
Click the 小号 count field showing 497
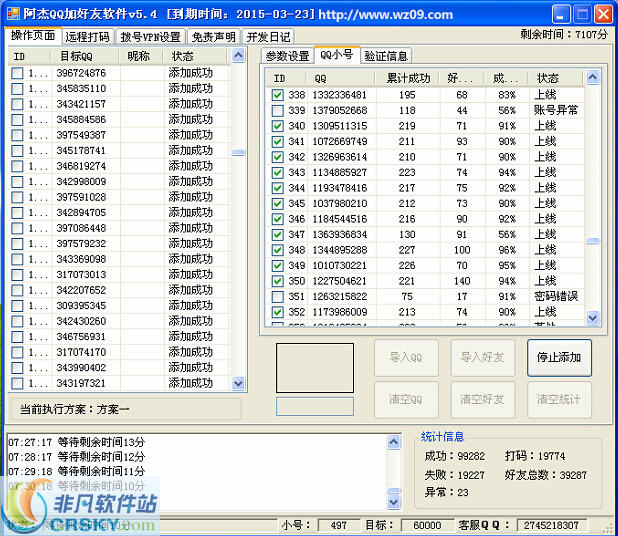pos(339,525)
